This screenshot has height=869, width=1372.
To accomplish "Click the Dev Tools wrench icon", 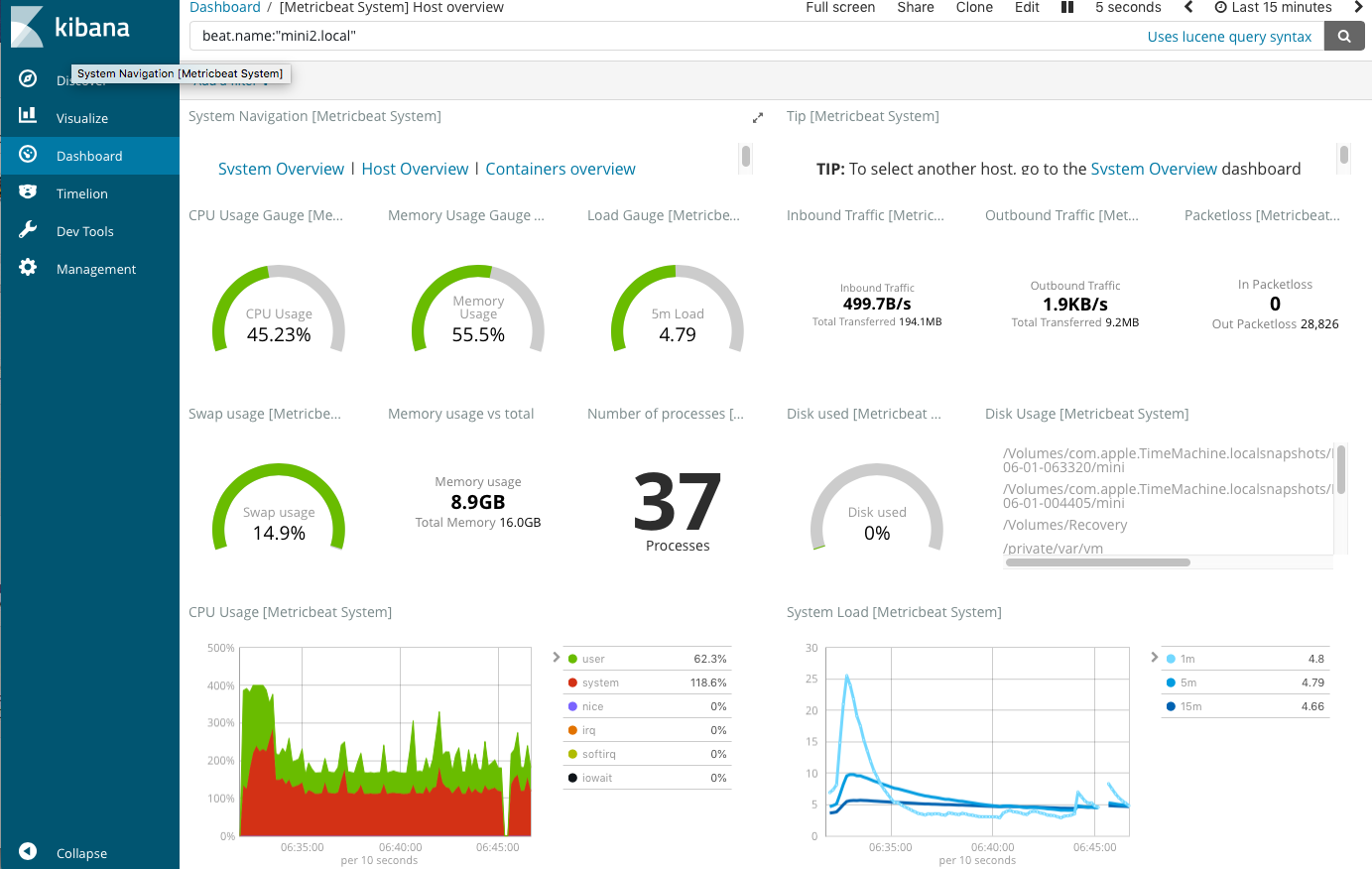I will click(x=28, y=229).
